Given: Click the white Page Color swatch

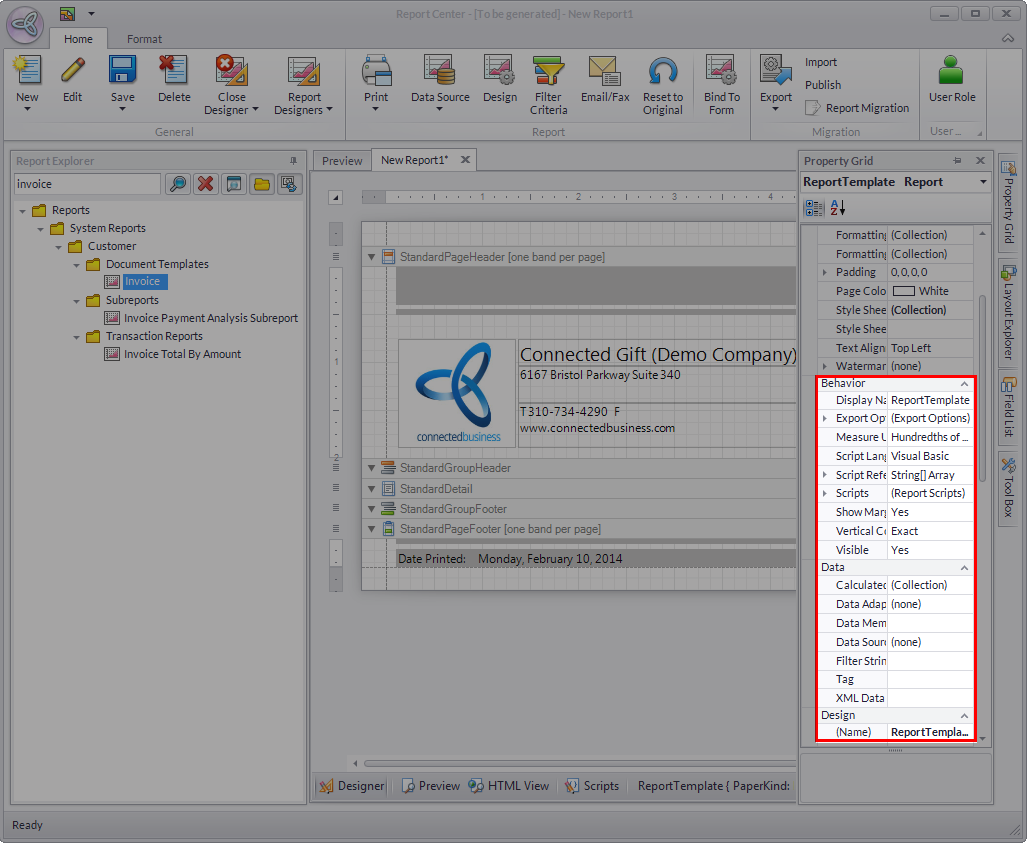Looking at the screenshot, I should 903,291.
